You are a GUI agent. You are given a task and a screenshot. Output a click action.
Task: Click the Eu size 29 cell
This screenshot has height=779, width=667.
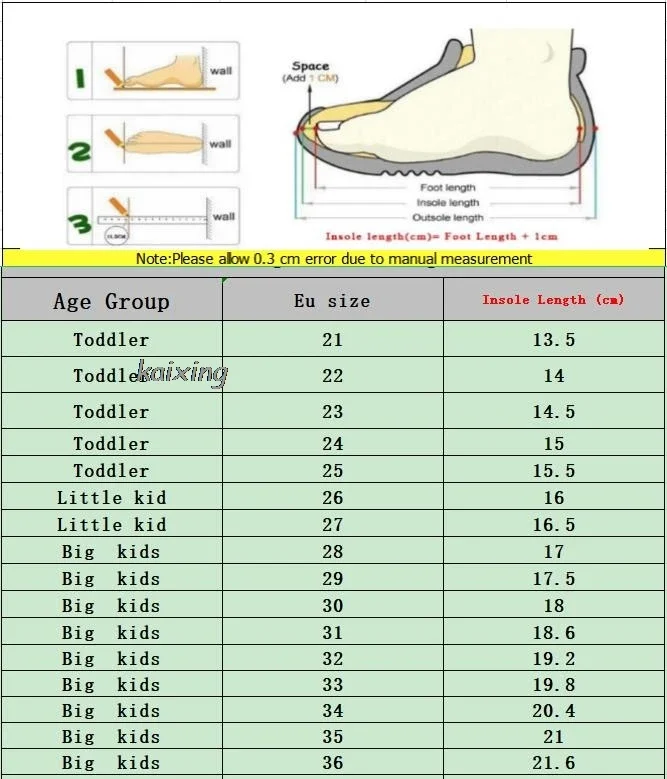tap(333, 577)
